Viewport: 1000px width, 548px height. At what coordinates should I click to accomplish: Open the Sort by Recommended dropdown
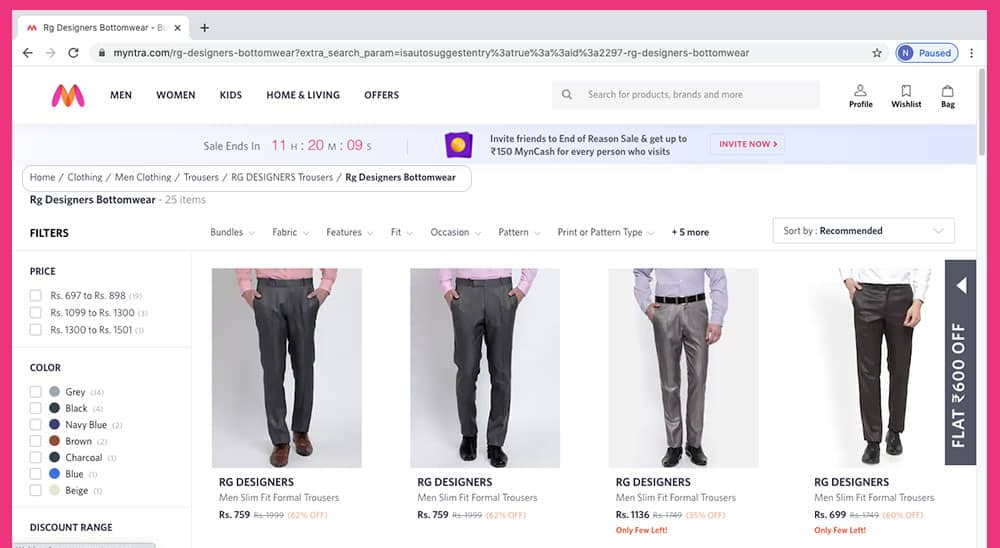(864, 231)
